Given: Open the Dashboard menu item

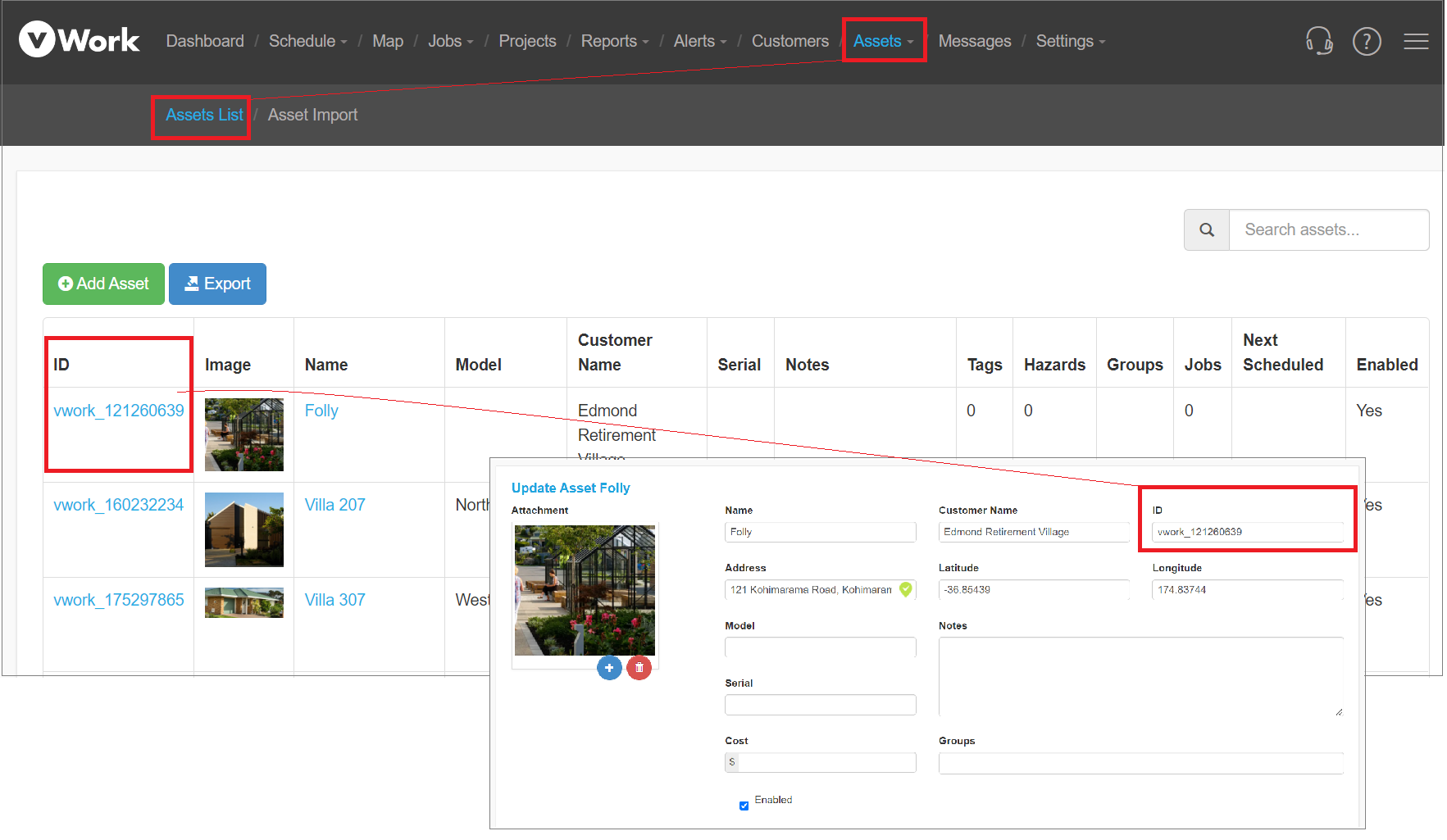Looking at the screenshot, I should 205,41.
